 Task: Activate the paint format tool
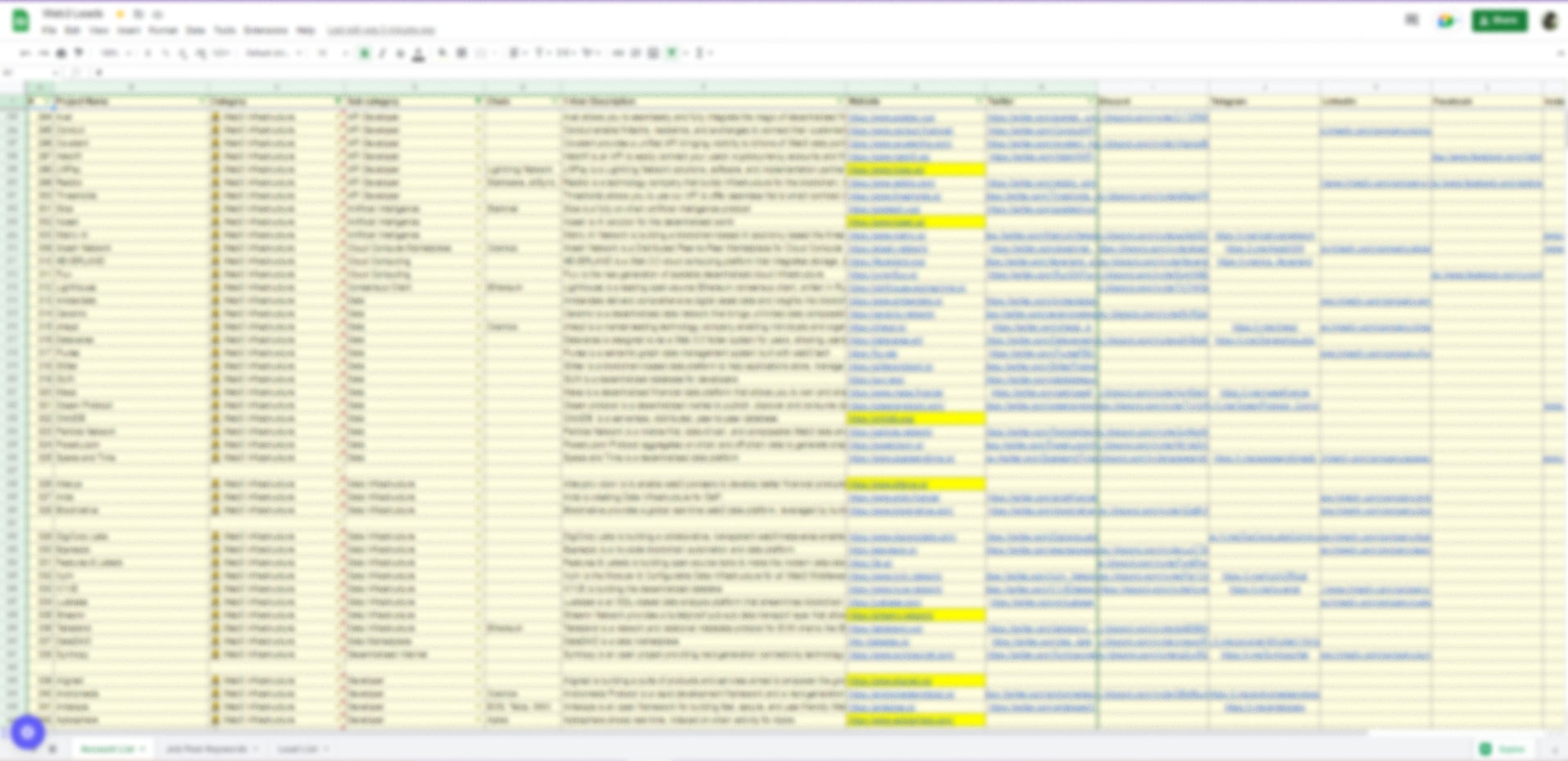pos(80,53)
